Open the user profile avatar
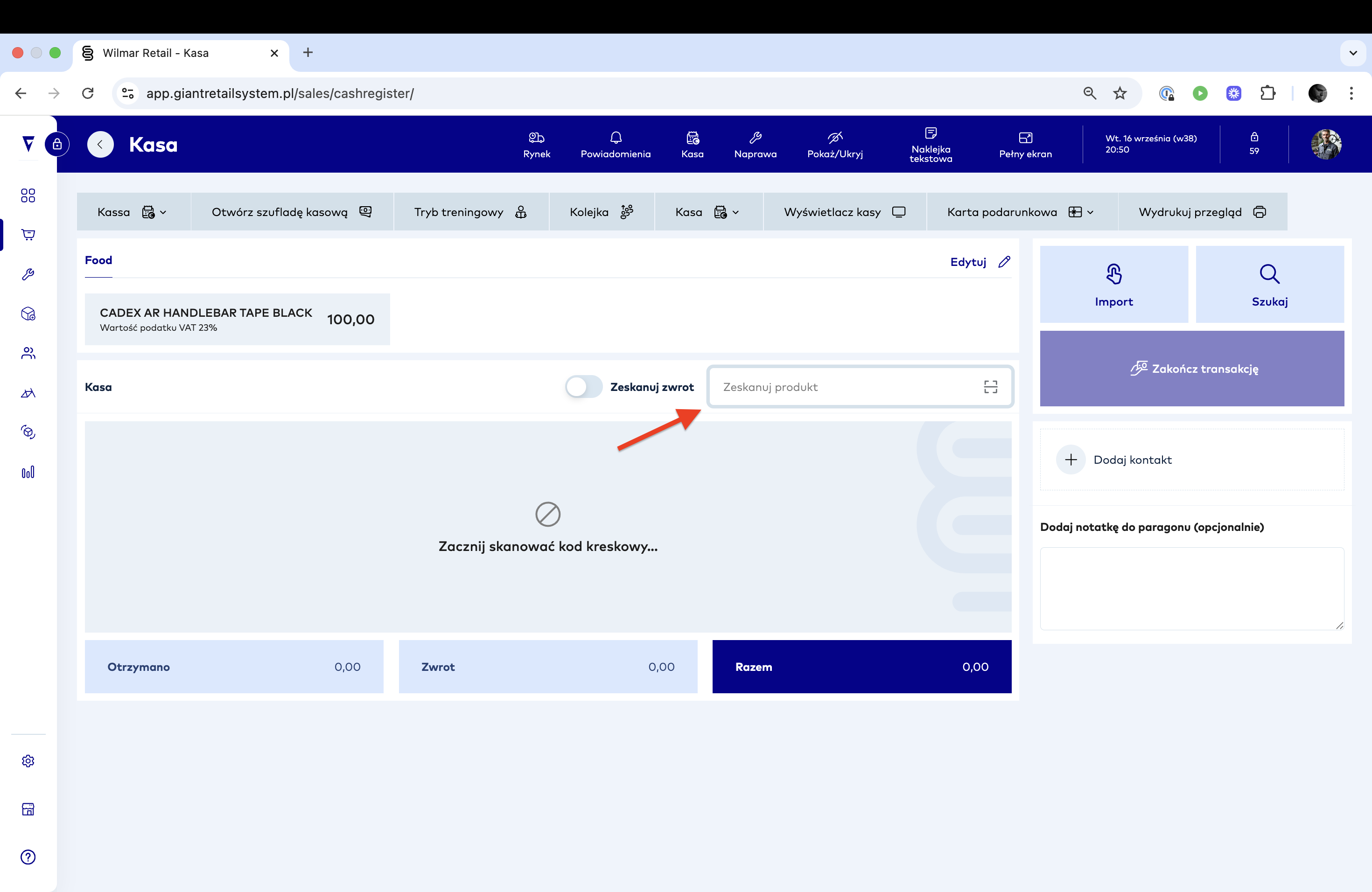Screen dimensions: 1372x892 point(1325,144)
